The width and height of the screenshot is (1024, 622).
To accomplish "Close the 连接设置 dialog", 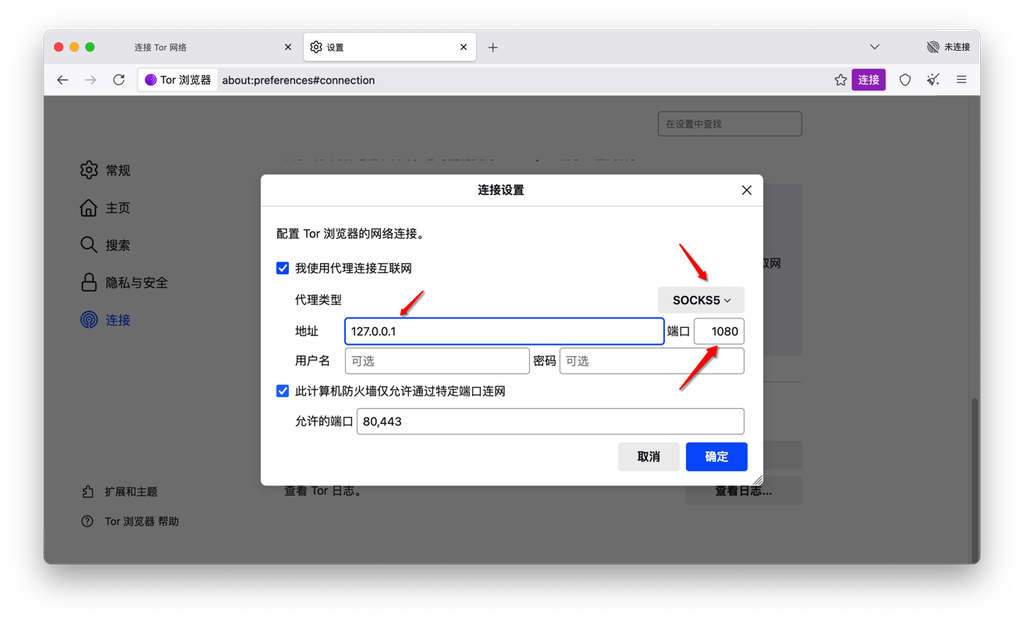I will pyautogui.click(x=746, y=190).
